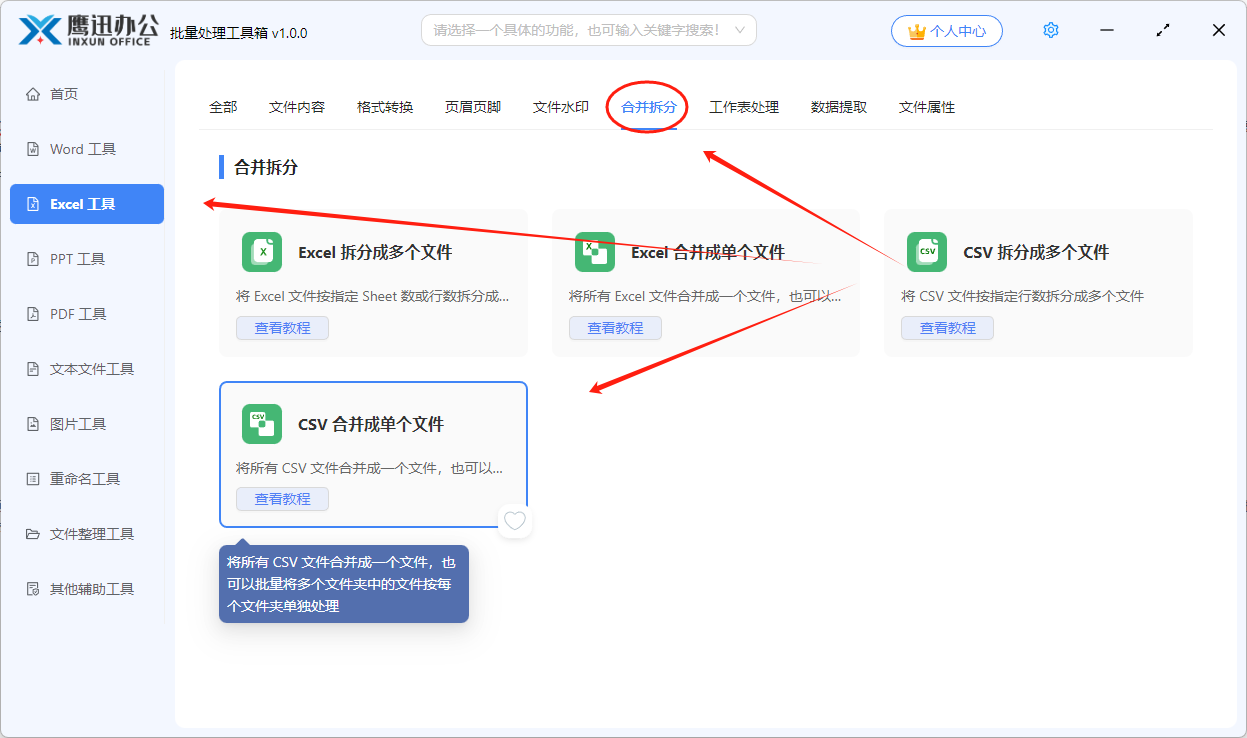This screenshot has height=738, width=1247.
Task: Open the CSV 合并成单个文件 tool card
Action: pyautogui.click(x=373, y=424)
